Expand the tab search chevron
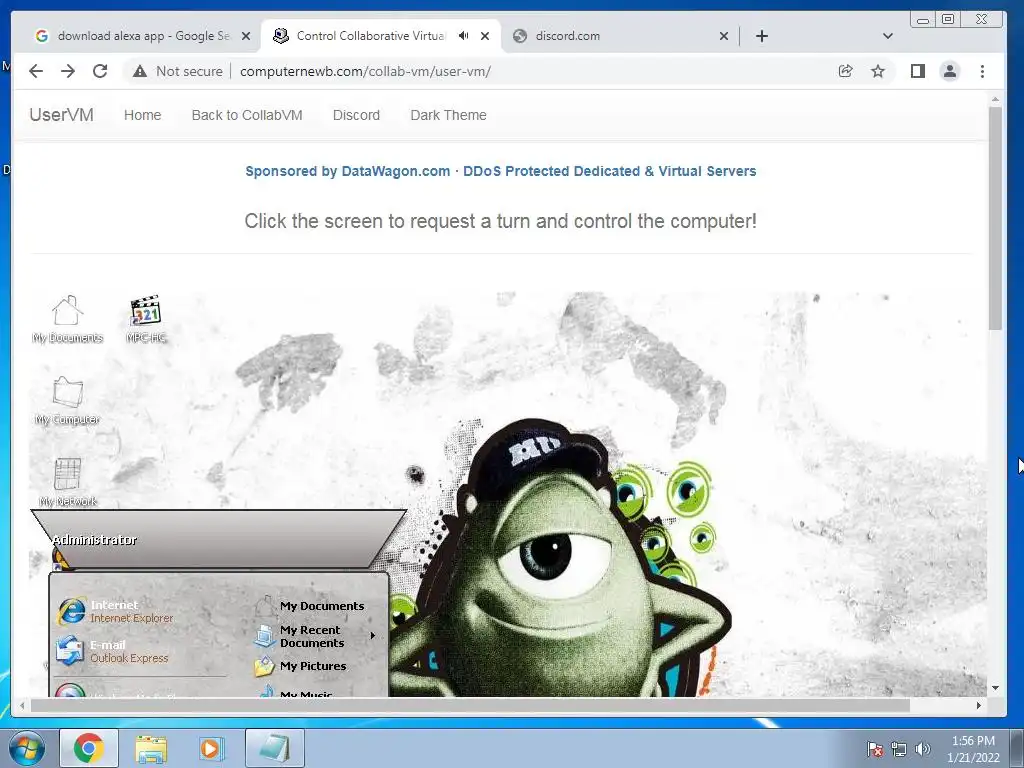 (888, 36)
